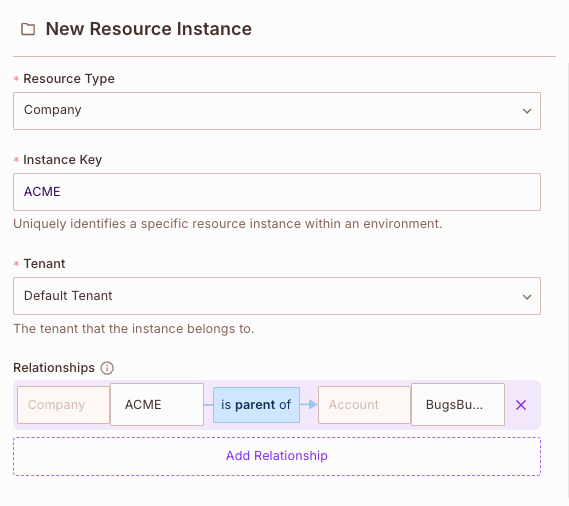Click the Relationships label

tap(54, 368)
